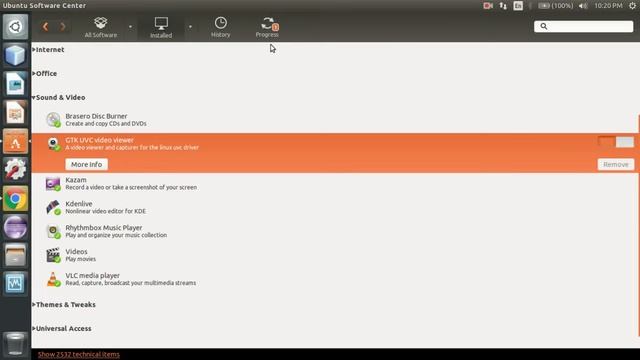
Task: Select Rhythmbox Music Player title
Action: click(x=104, y=228)
